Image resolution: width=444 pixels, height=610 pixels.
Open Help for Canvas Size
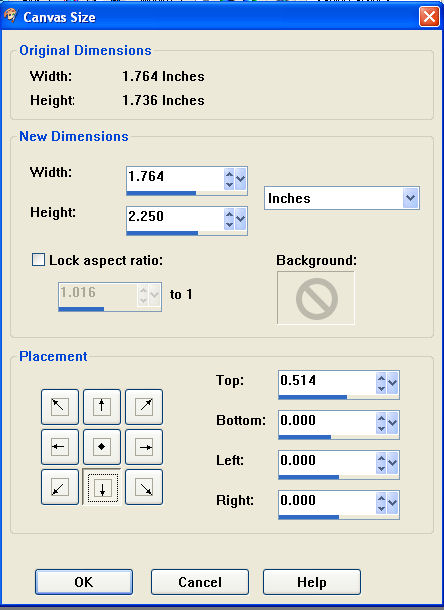point(312,582)
